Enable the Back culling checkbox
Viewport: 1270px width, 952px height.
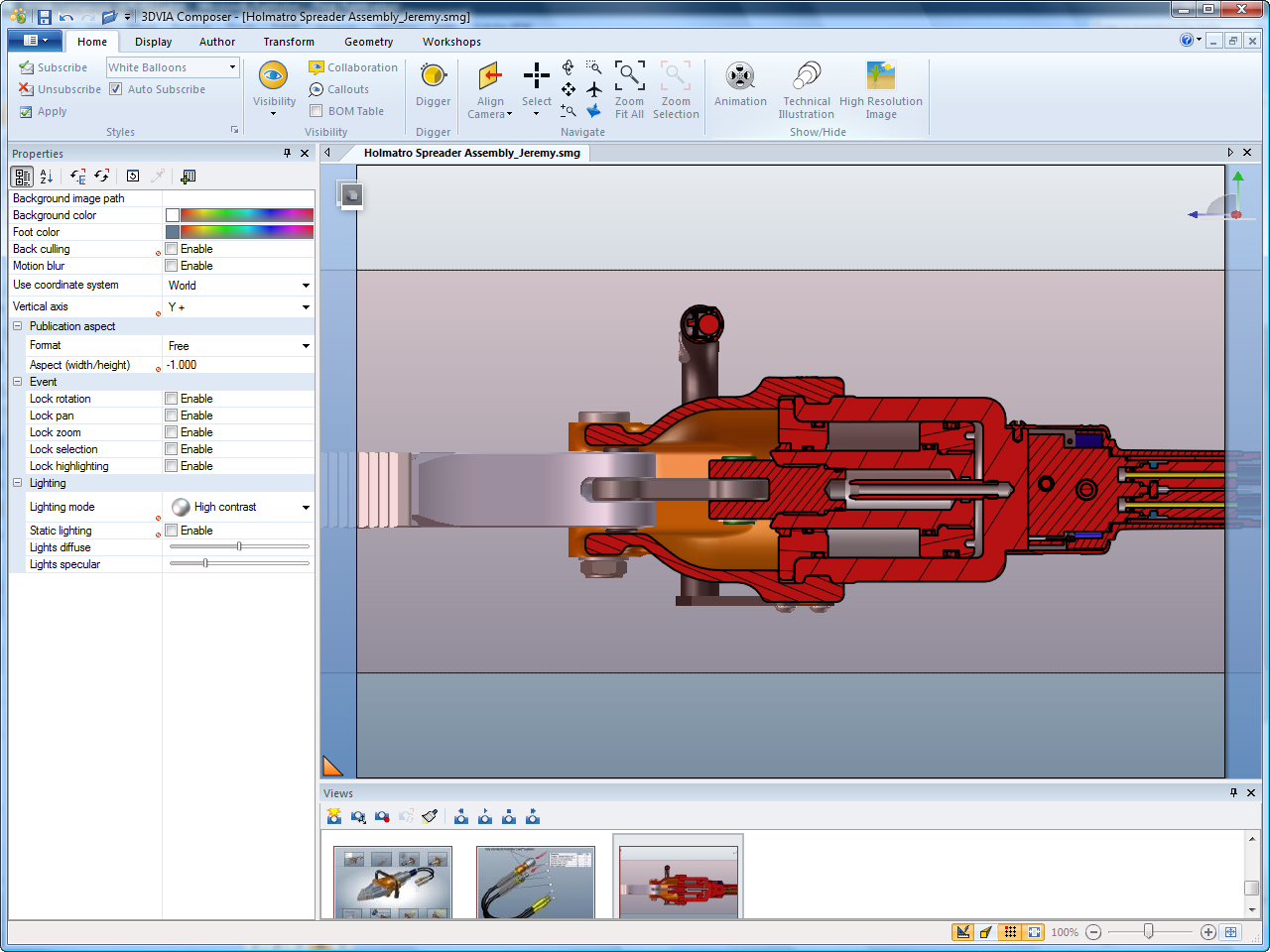click(x=172, y=249)
